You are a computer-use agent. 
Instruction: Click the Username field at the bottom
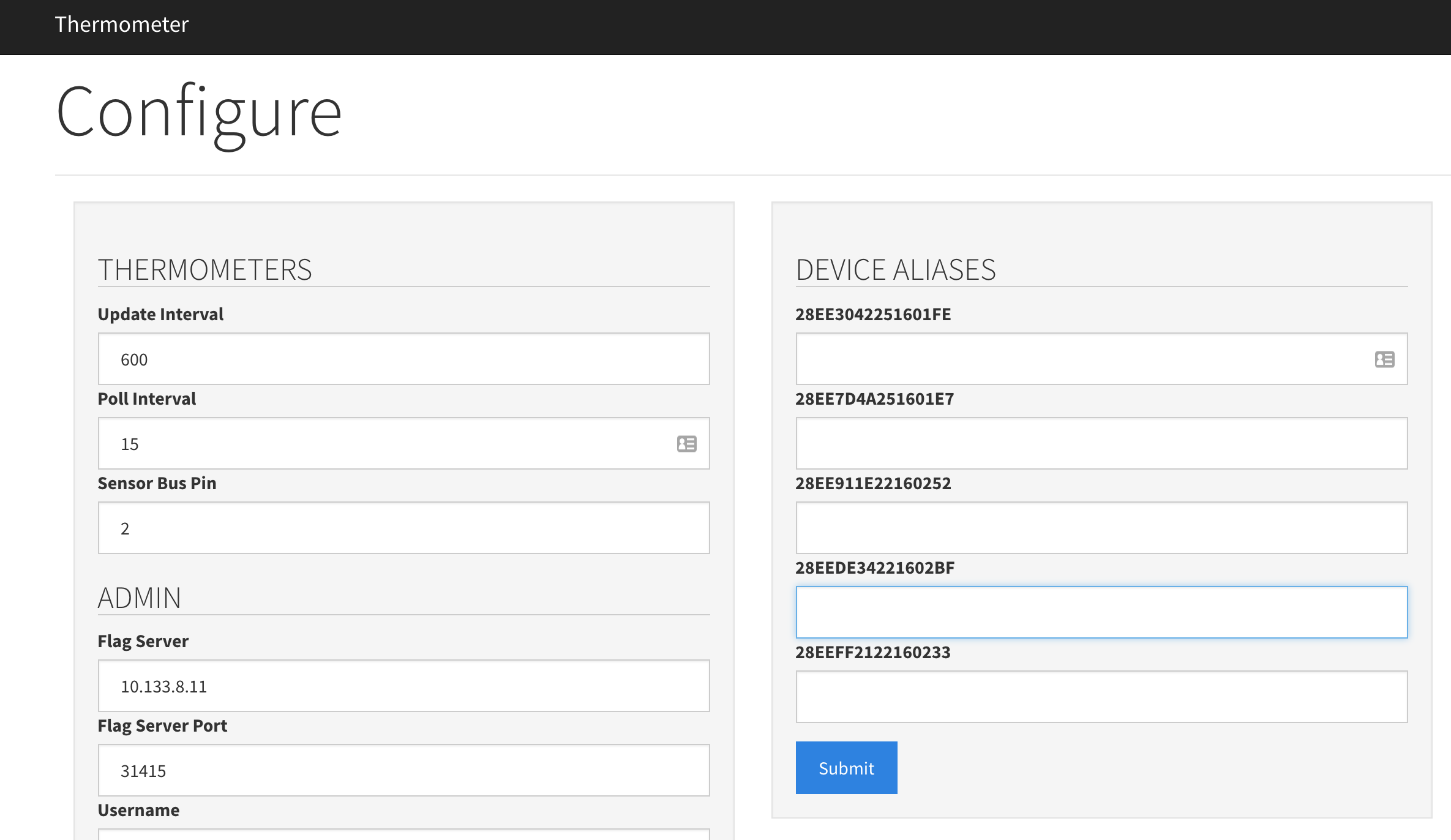point(403,834)
